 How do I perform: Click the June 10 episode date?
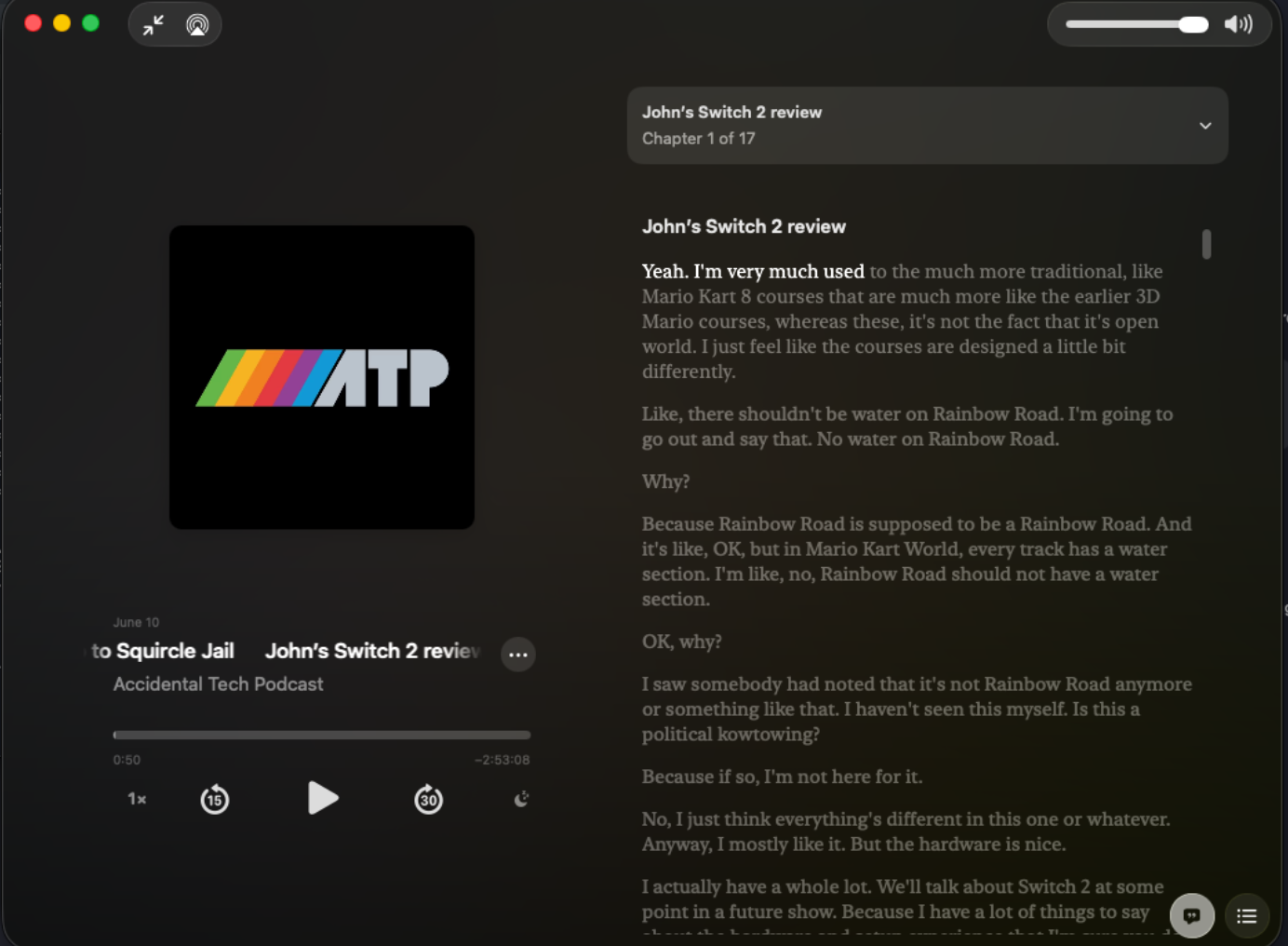137,622
